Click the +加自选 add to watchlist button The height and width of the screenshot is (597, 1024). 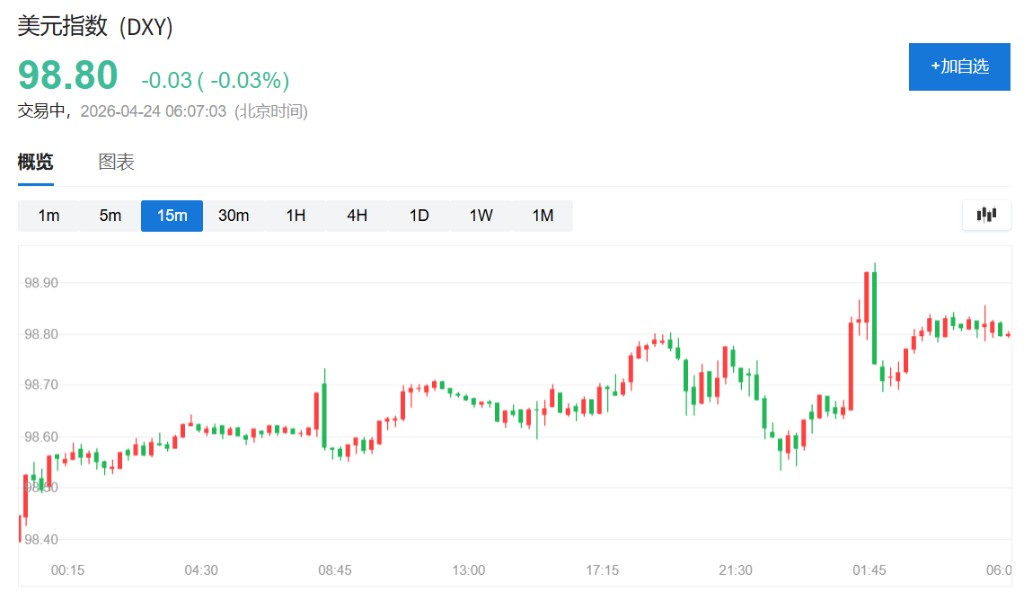(959, 67)
